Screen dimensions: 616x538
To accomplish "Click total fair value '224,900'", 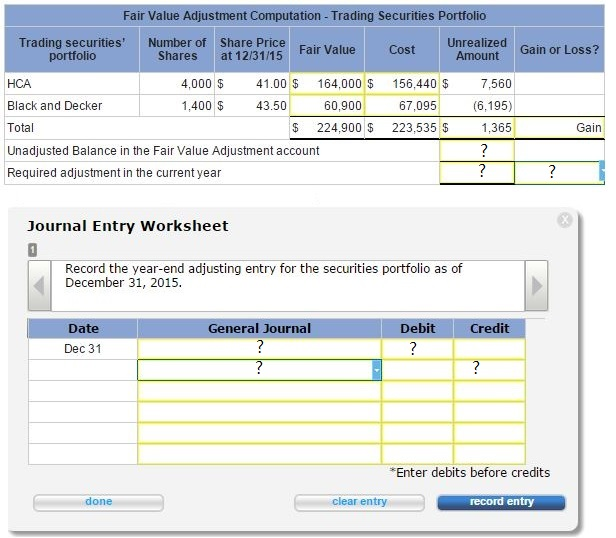I will point(339,128).
